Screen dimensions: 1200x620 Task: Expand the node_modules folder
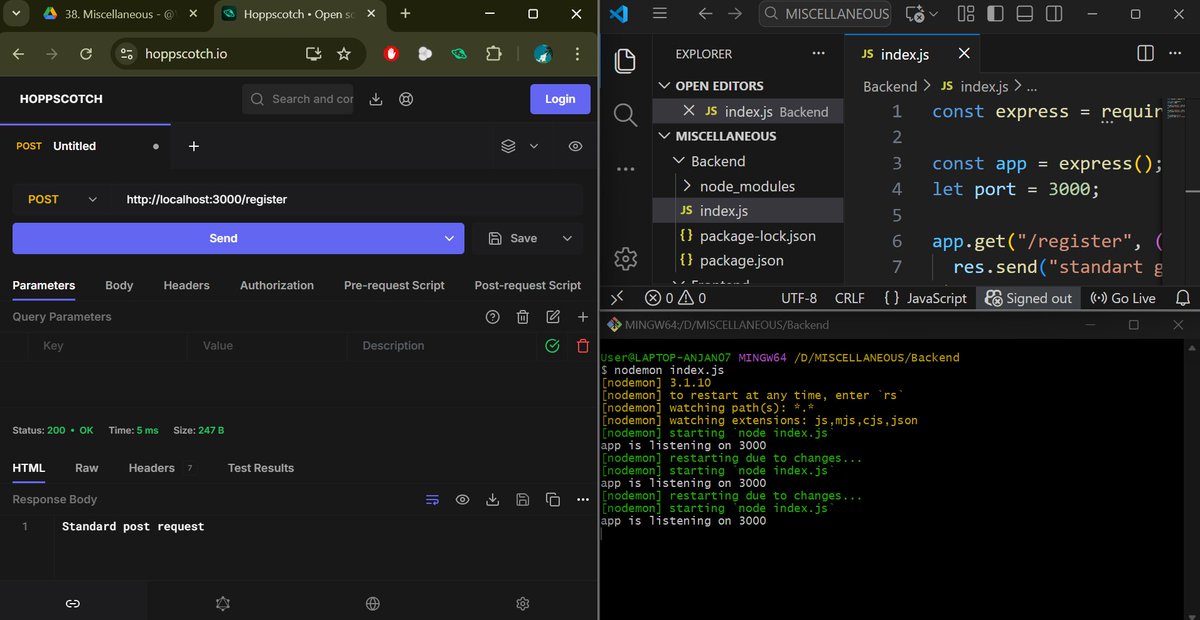click(687, 186)
